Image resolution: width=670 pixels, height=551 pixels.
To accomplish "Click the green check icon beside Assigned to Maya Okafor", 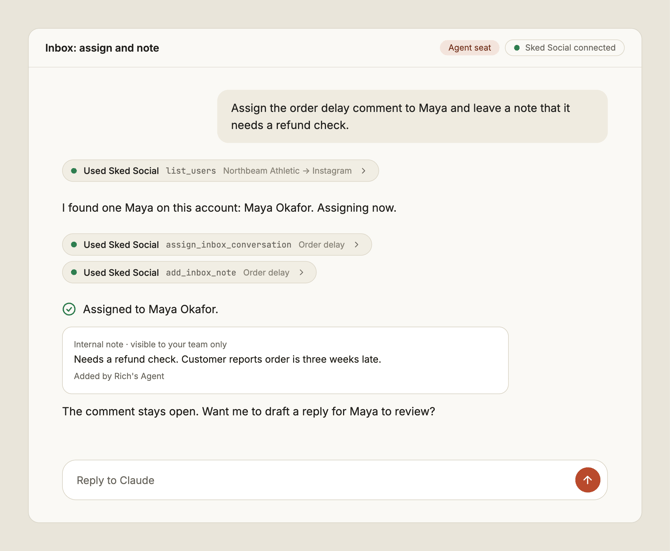I will 69,309.
